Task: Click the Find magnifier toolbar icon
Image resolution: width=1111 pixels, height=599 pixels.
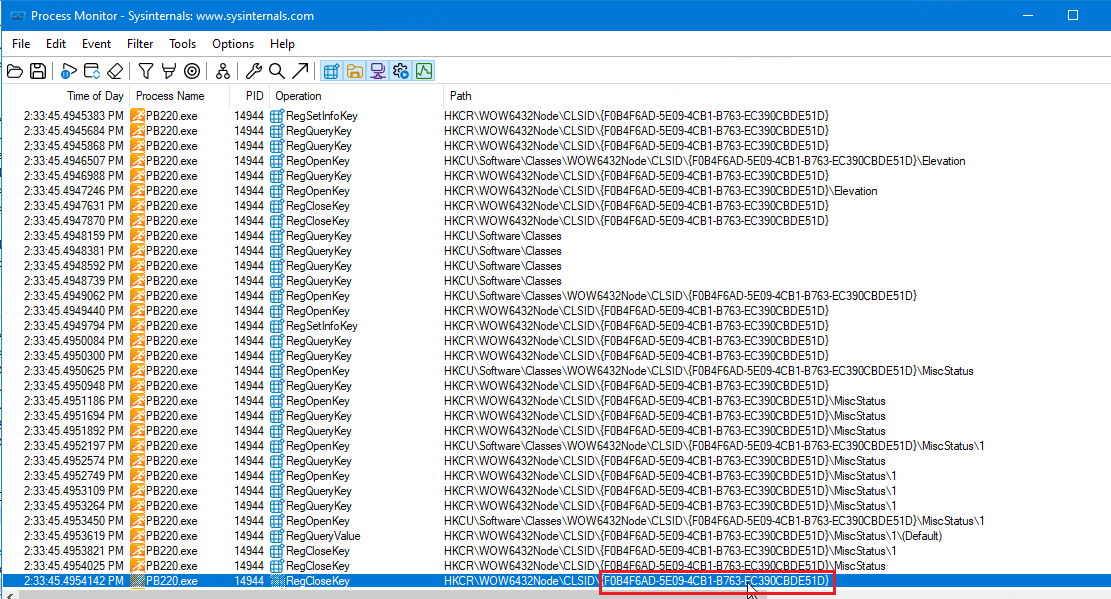Action: tap(277, 71)
